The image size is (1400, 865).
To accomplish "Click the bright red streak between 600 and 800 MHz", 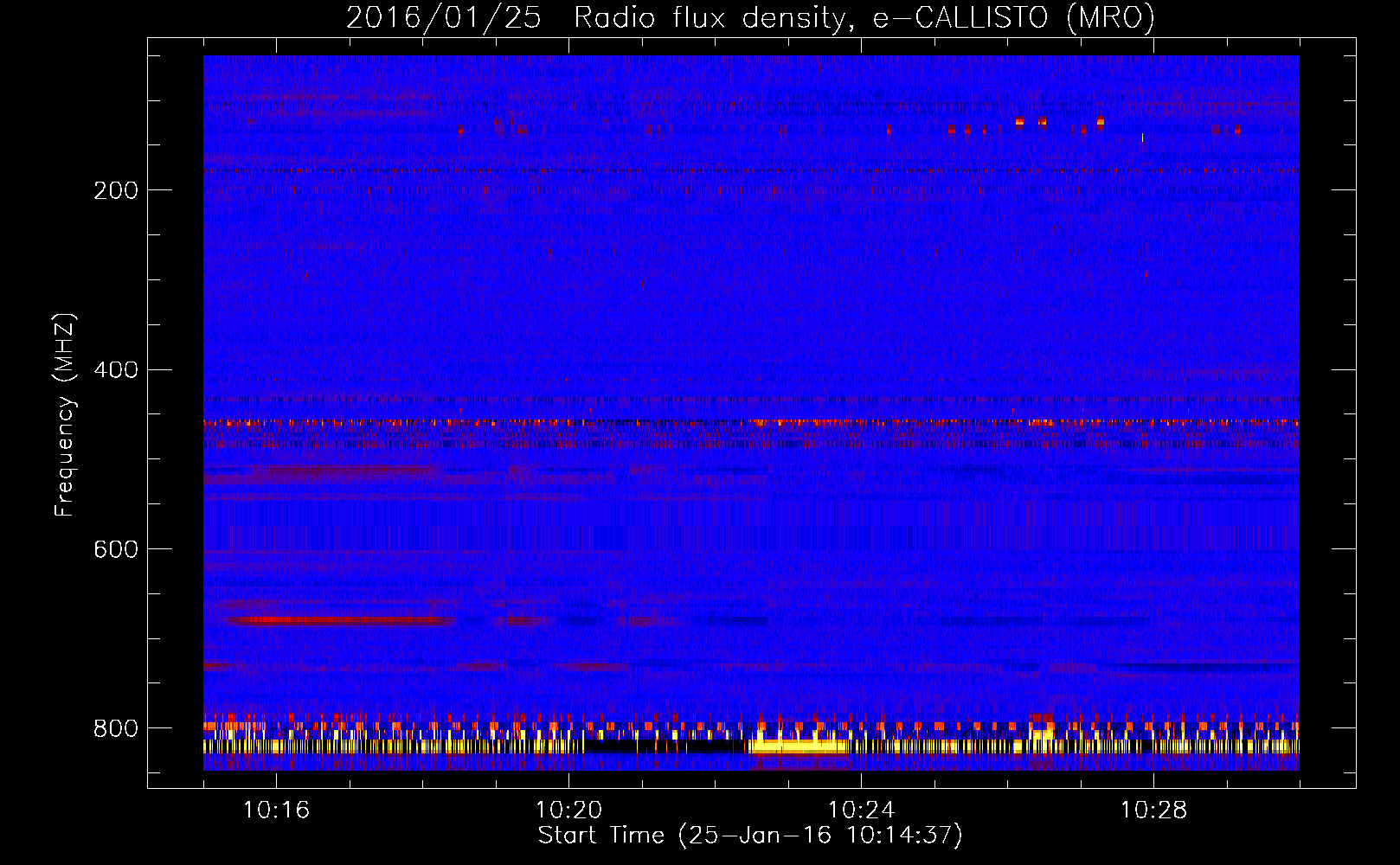I will [339, 620].
